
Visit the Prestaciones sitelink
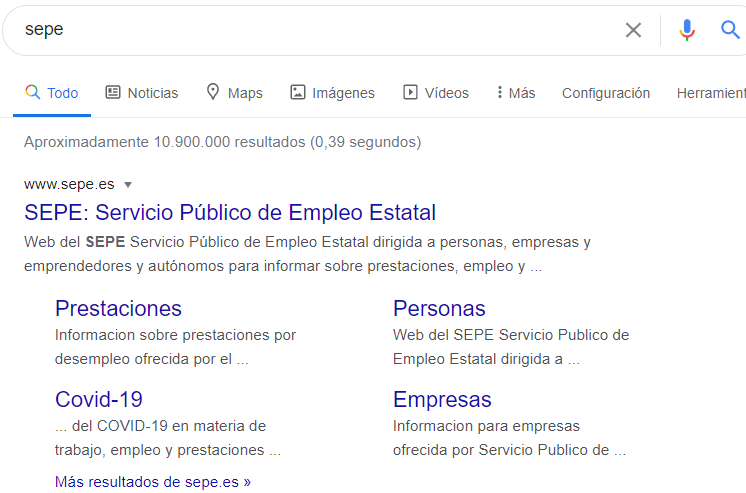118,308
